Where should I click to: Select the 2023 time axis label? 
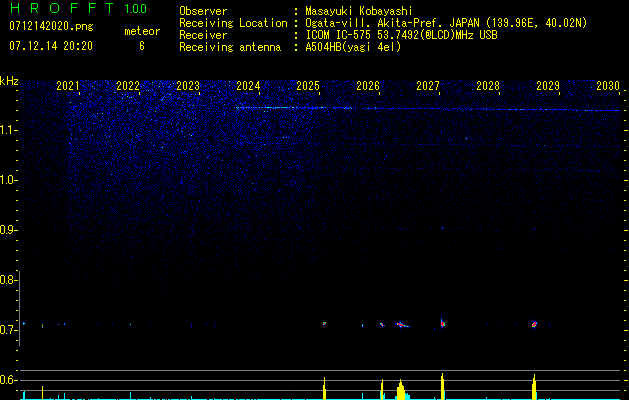[x=188, y=86]
